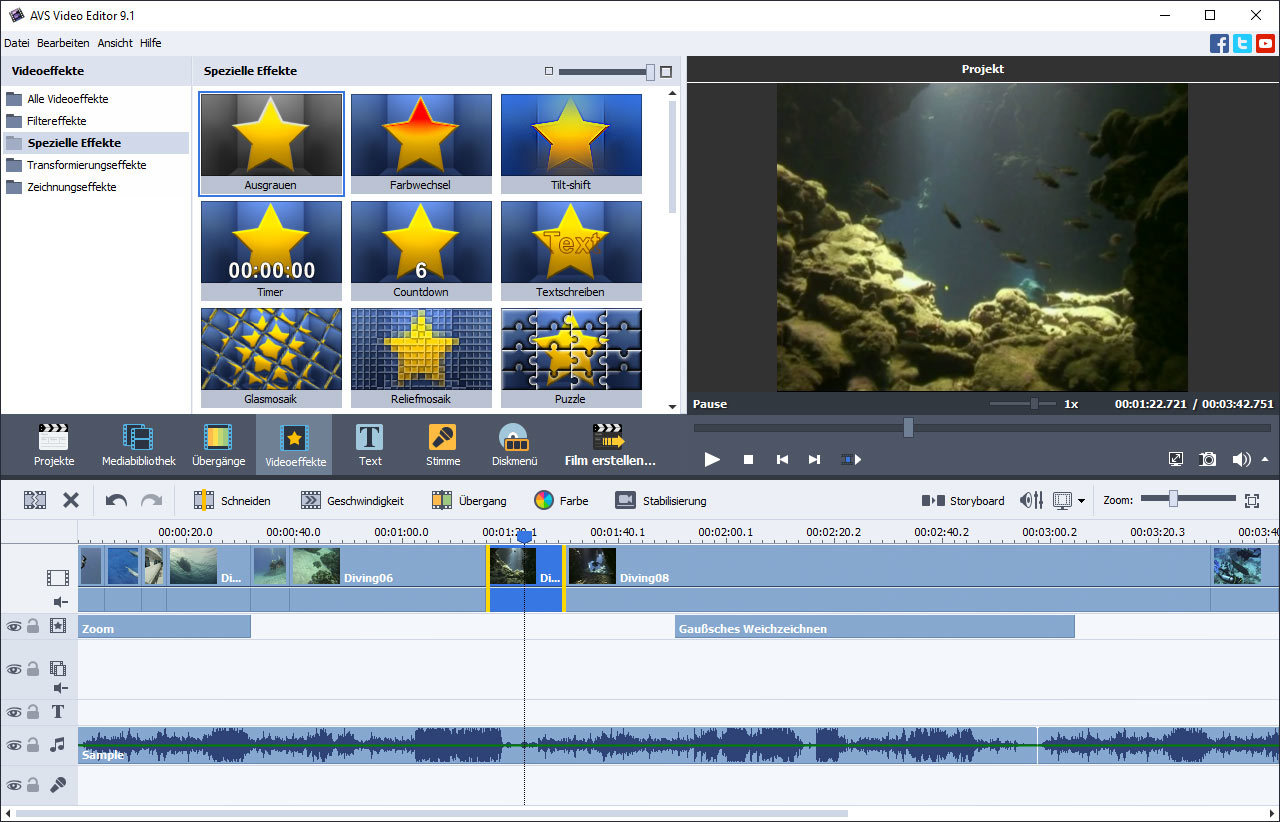Expand the volume dropdown arrow in preview

click(x=1265, y=459)
